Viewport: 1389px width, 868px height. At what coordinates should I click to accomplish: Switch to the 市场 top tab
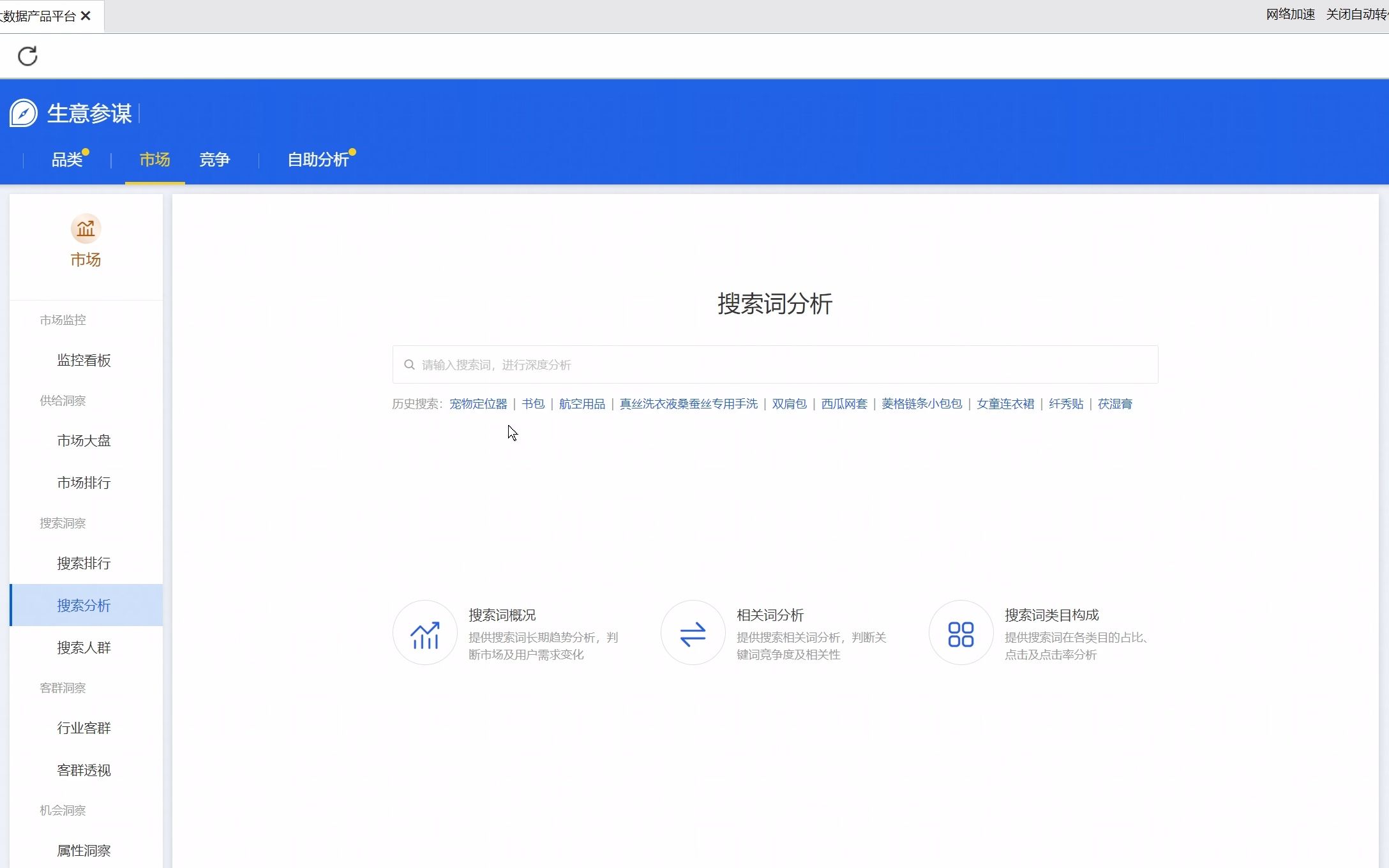[155, 160]
